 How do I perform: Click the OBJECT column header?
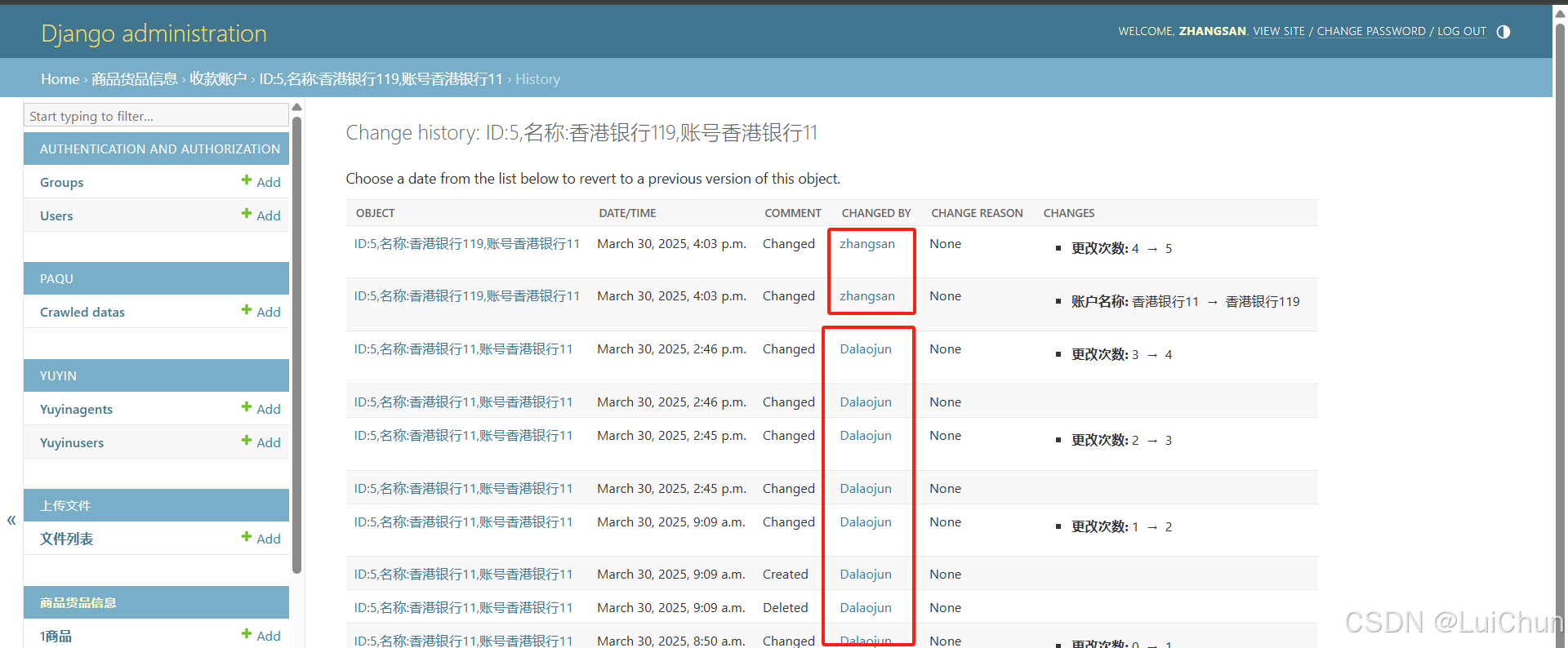pyautogui.click(x=376, y=213)
